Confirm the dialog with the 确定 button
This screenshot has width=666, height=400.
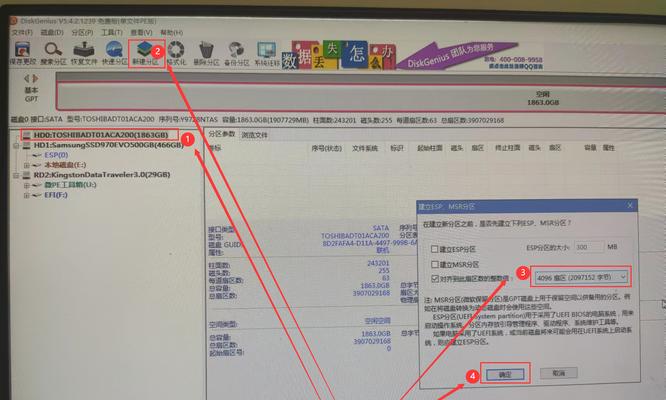[505, 375]
